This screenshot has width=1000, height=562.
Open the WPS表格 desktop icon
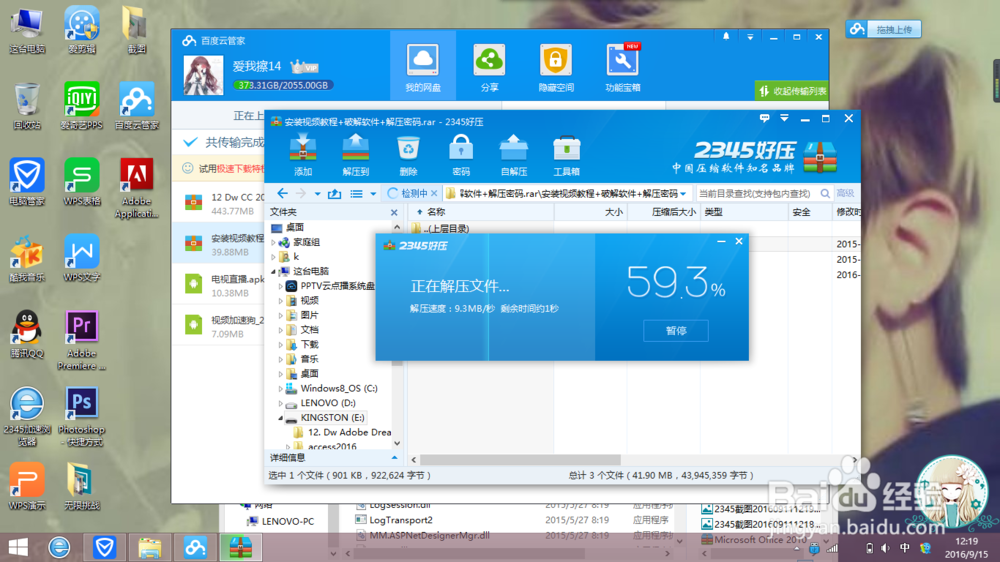[x=82, y=182]
